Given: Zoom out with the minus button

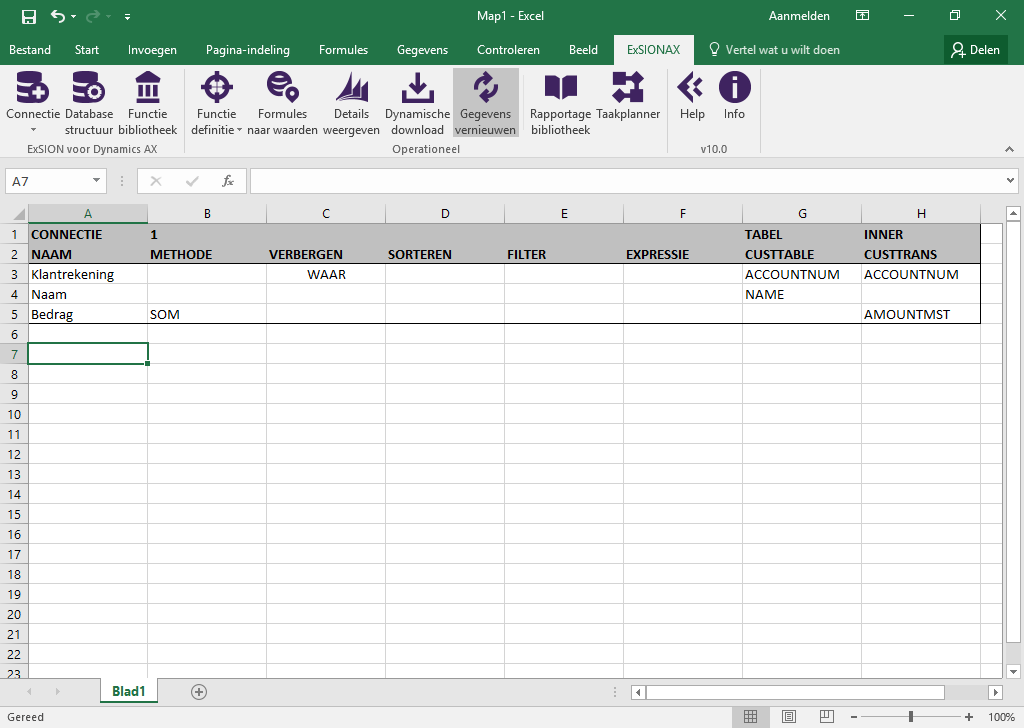Looking at the screenshot, I should coord(854,717).
